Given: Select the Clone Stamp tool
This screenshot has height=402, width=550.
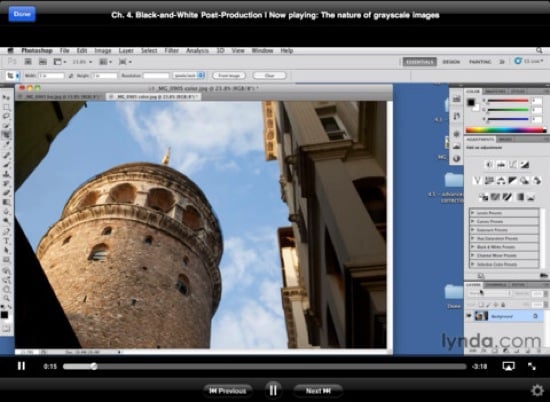Looking at the screenshot, I should pyautogui.click(x=6, y=174).
